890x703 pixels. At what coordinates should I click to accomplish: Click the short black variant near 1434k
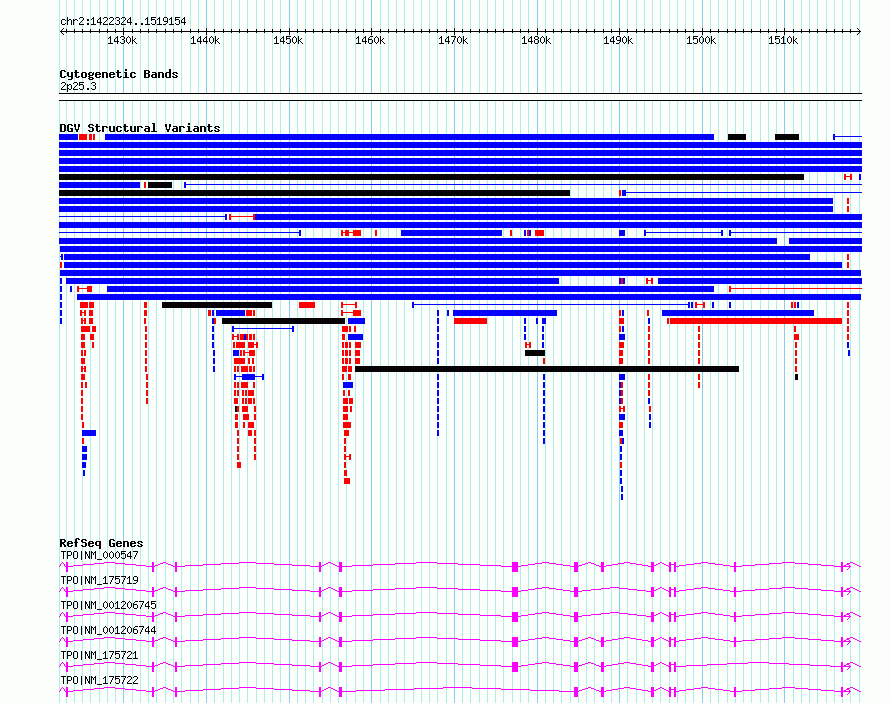160,185
